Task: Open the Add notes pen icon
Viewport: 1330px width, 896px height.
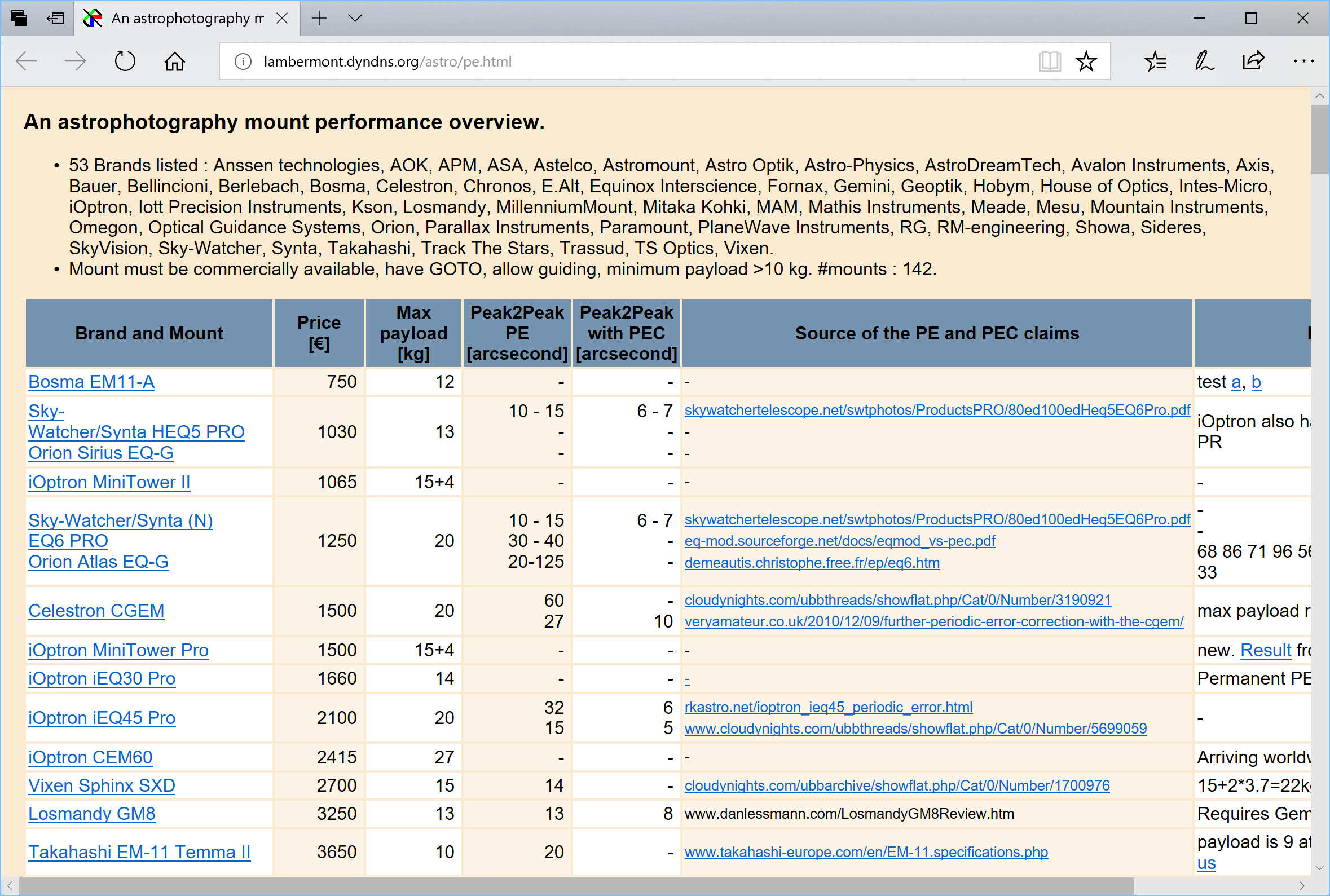Action: click(x=1204, y=61)
